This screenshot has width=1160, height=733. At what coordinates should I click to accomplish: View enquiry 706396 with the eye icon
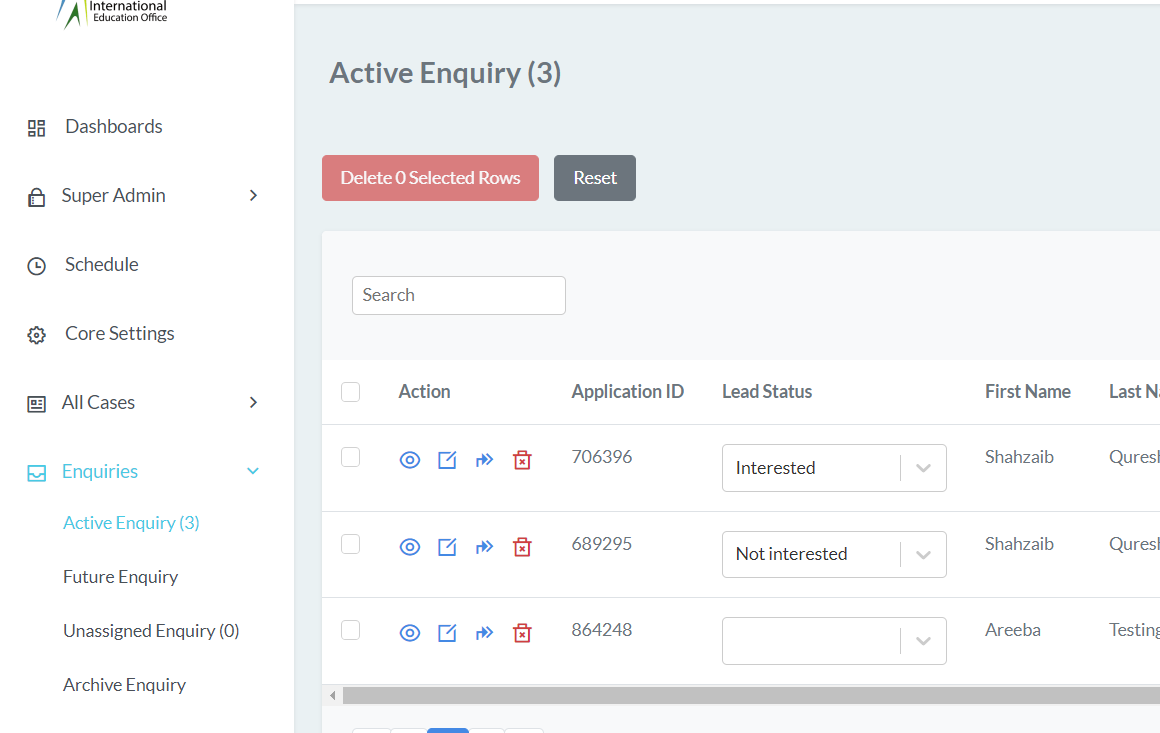410,460
